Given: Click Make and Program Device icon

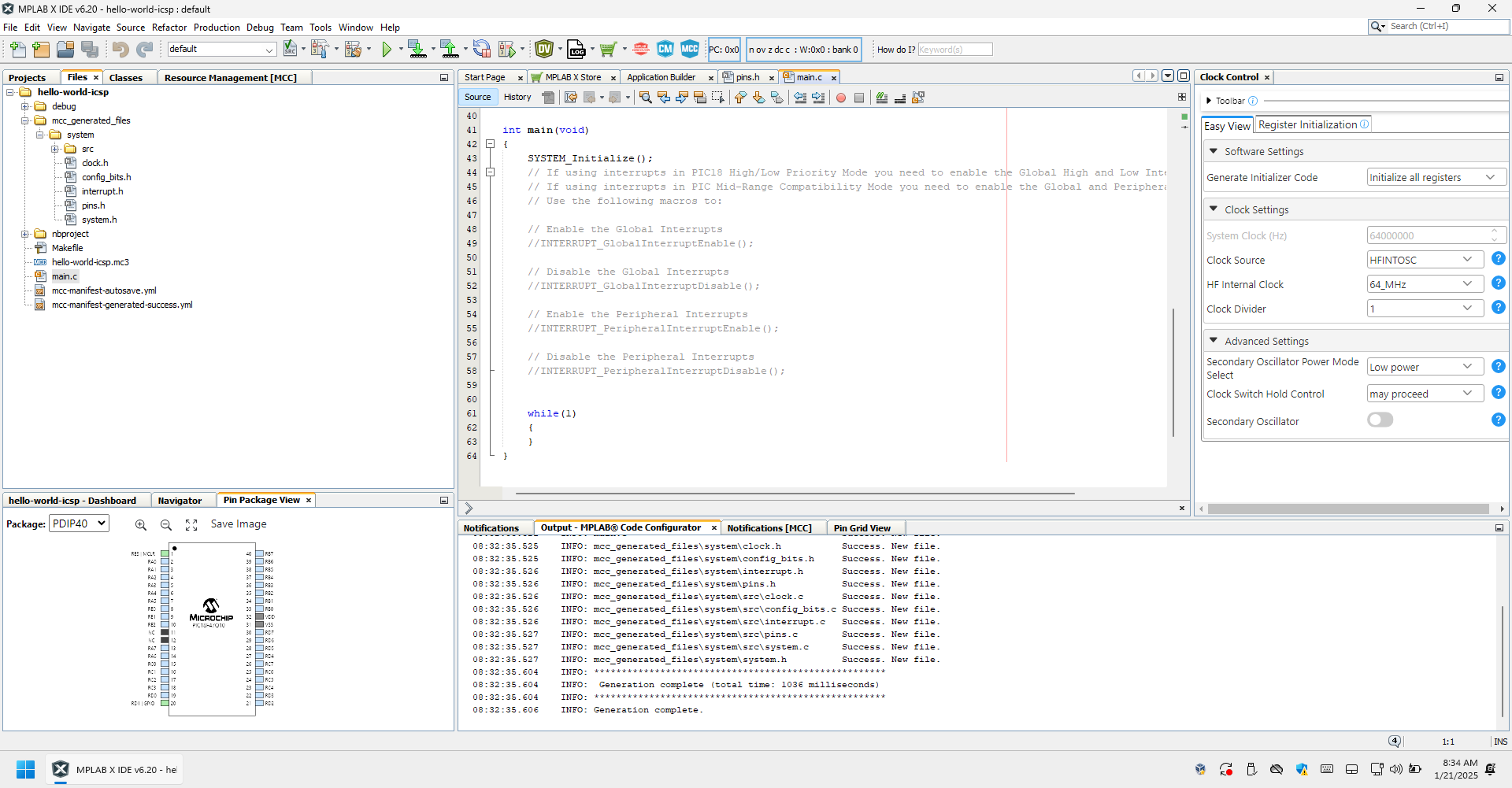Looking at the screenshot, I should click(x=417, y=50).
